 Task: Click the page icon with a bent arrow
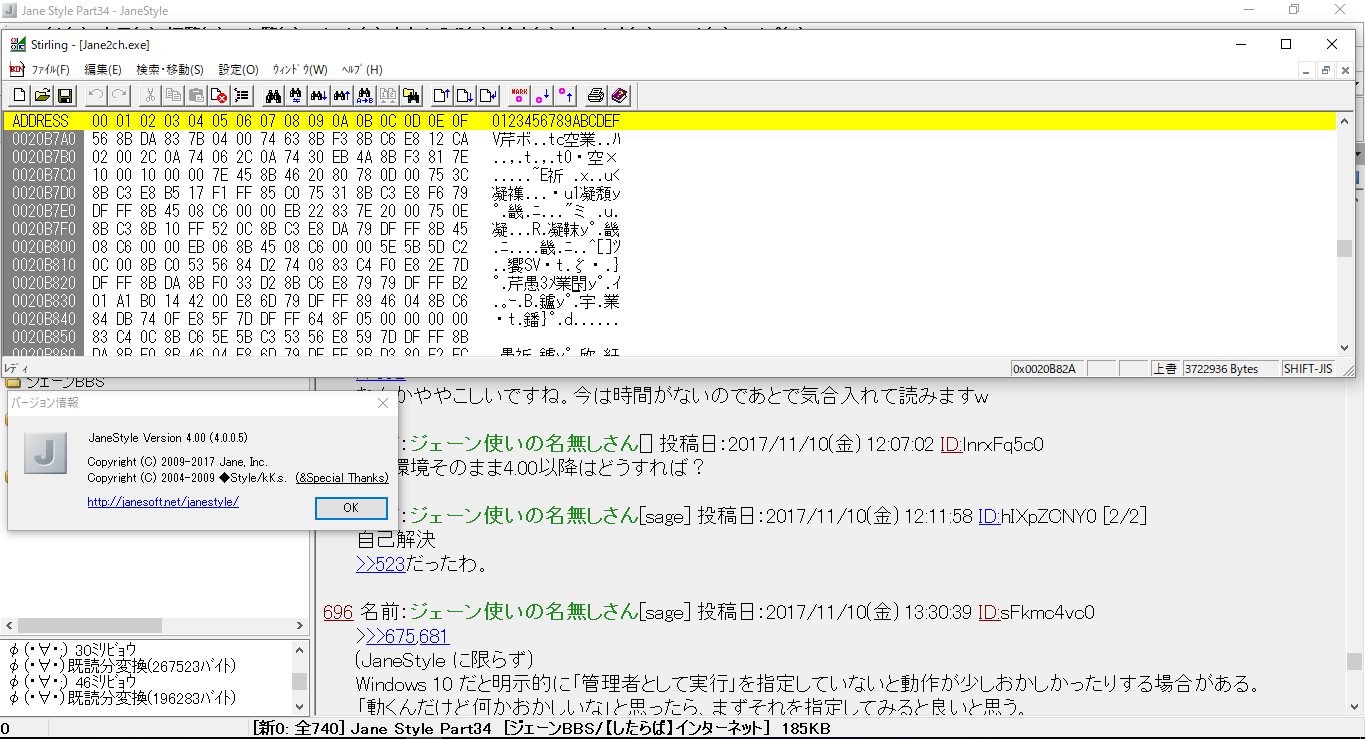coord(488,95)
